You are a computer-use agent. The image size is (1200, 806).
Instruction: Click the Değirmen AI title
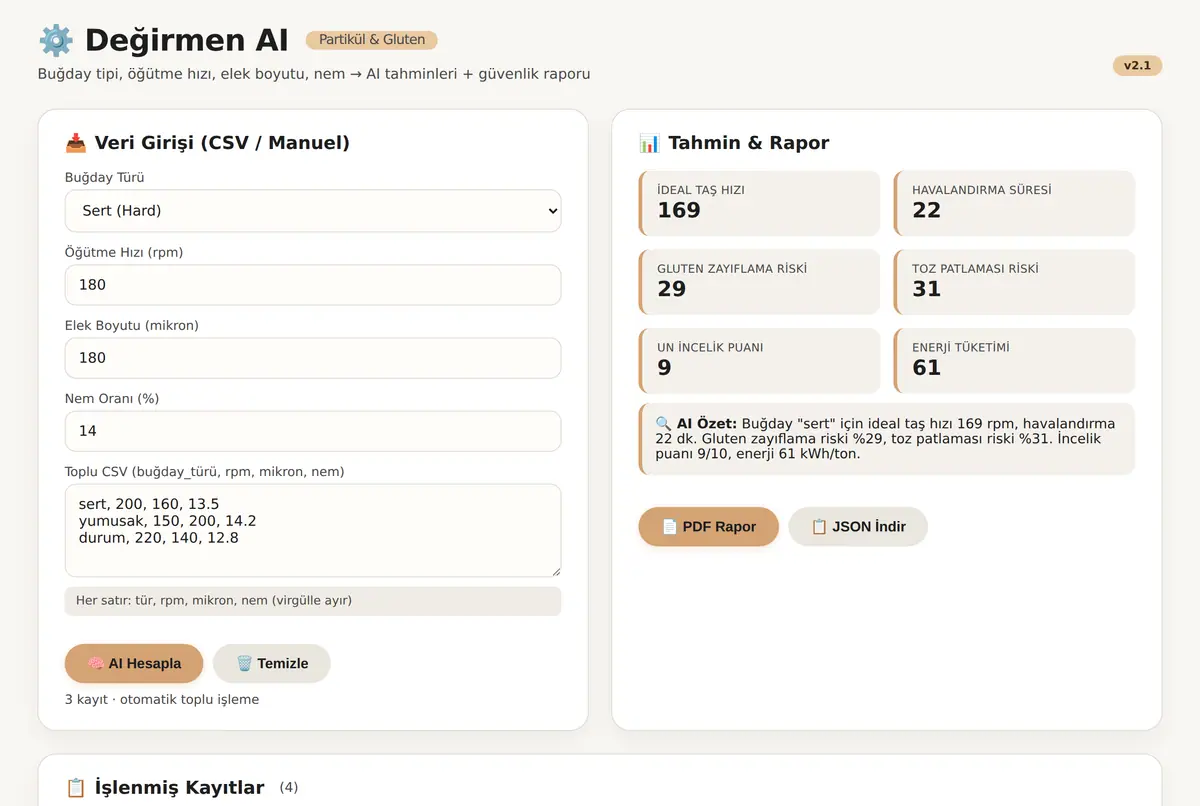click(187, 40)
